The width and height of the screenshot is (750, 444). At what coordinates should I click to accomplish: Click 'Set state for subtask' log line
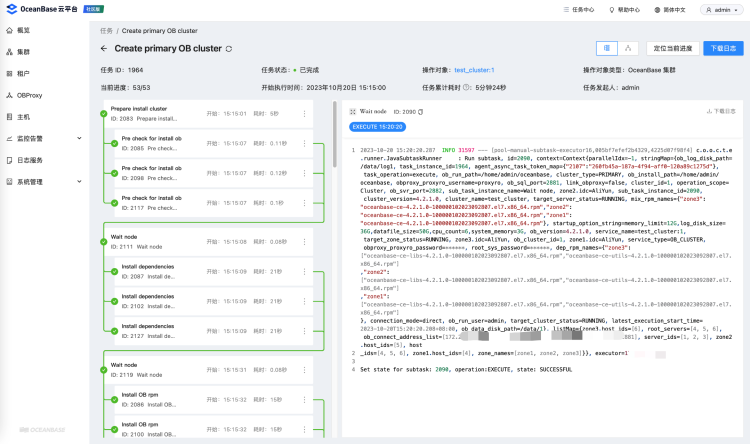point(466,369)
